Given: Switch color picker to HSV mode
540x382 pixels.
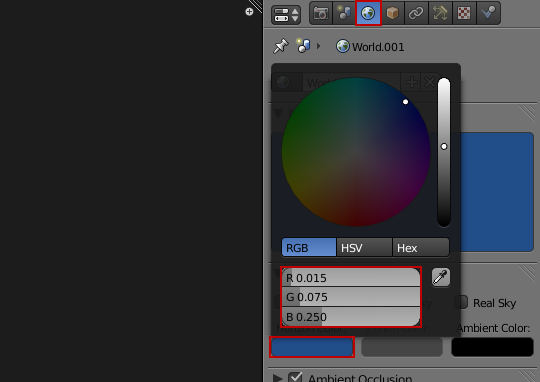Looking at the screenshot, I should point(364,247).
